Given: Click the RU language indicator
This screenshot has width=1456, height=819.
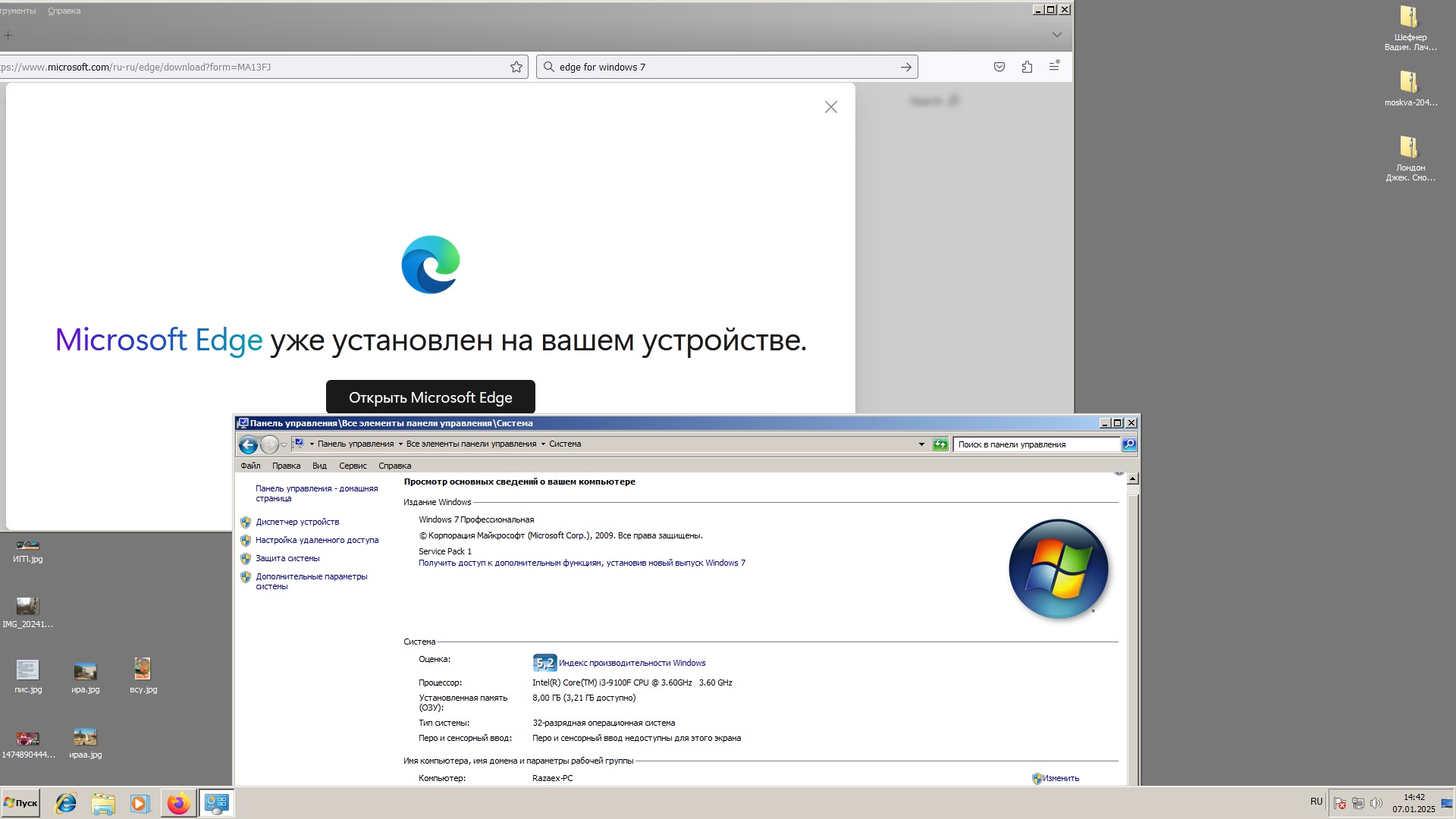Looking at the screenshot, I should tap(1316, 802).
